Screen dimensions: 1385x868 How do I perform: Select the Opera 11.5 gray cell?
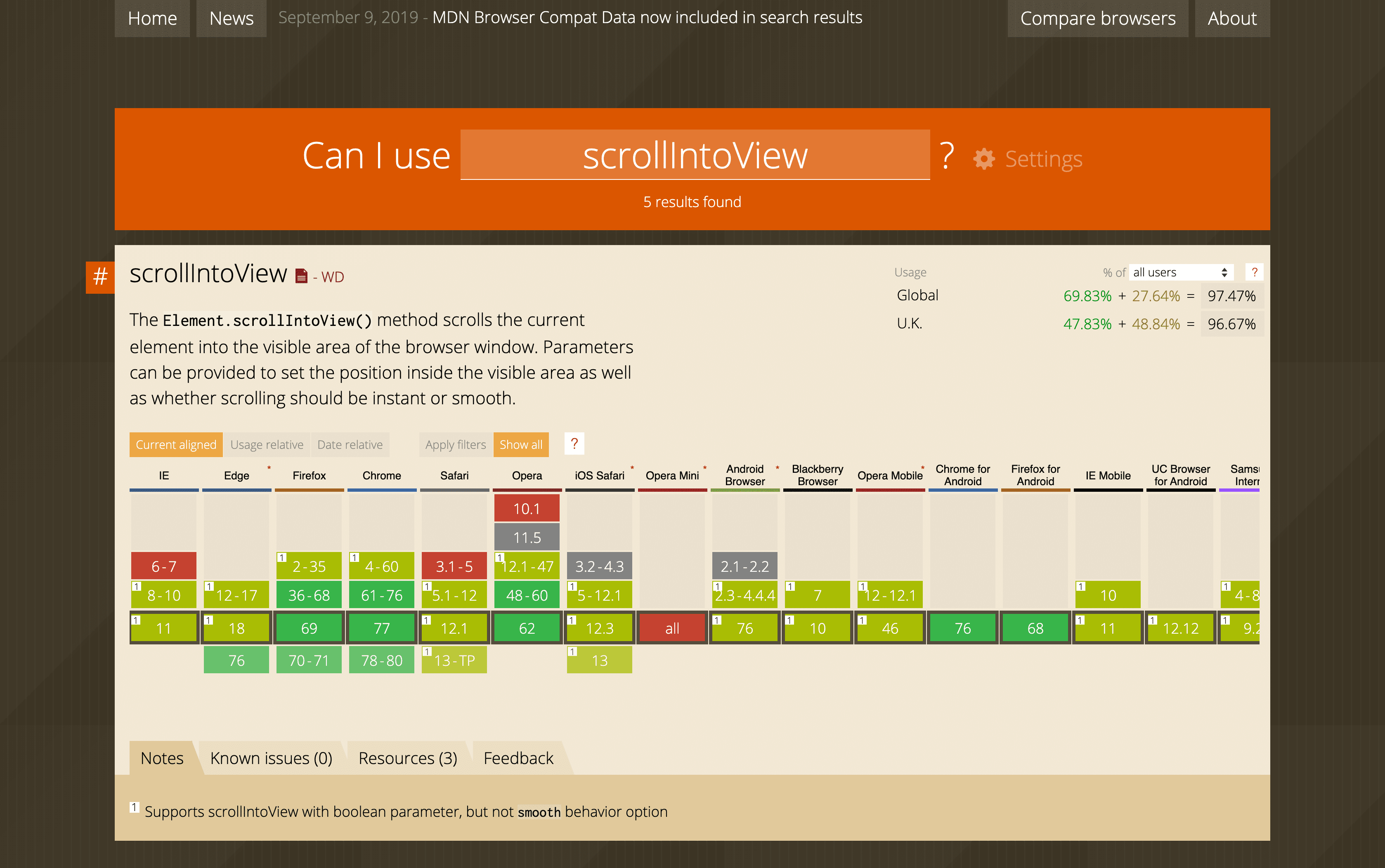click(x=527, y=537)
